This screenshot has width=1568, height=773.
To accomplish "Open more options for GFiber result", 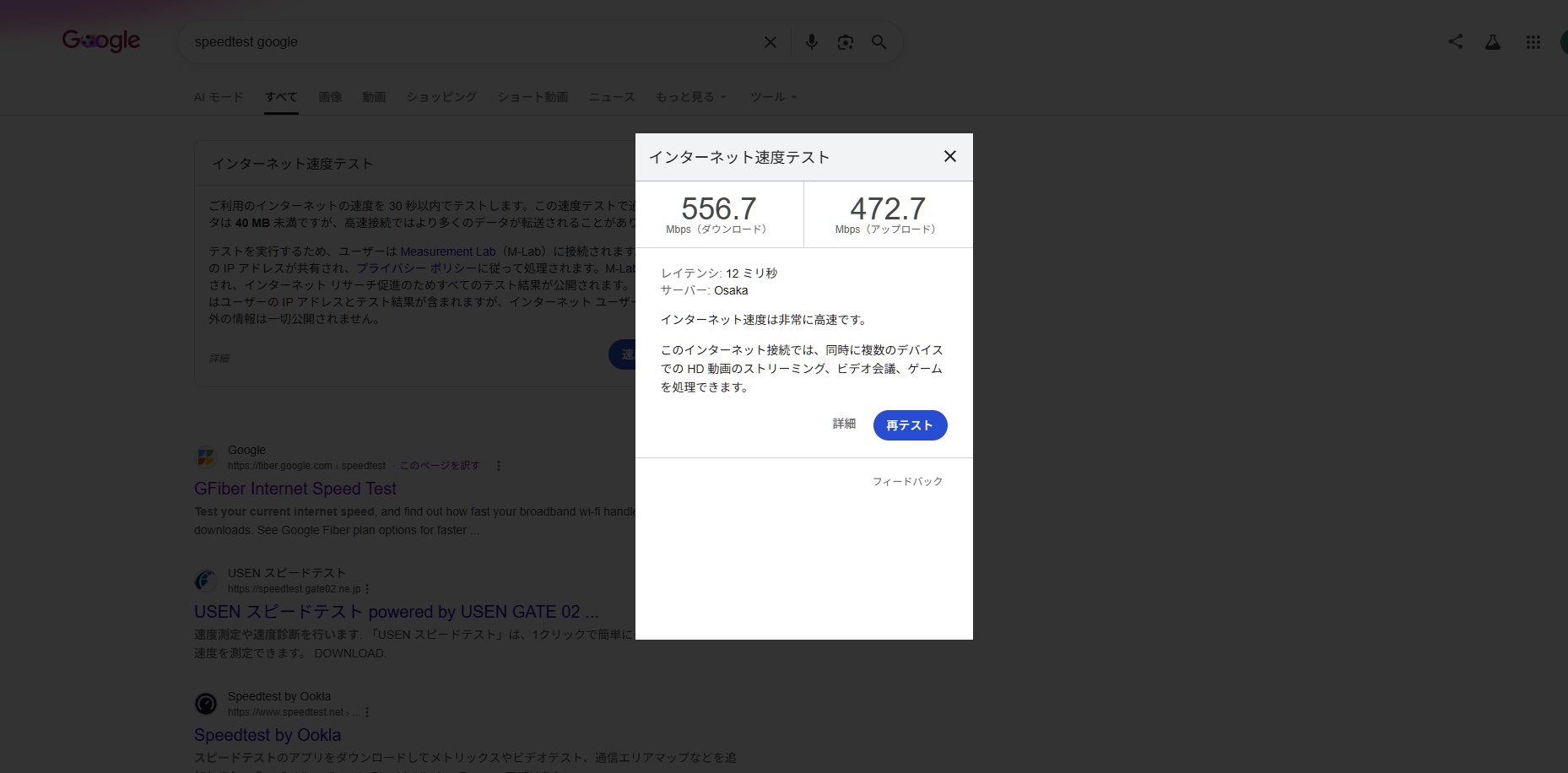I will pos(499,466).
